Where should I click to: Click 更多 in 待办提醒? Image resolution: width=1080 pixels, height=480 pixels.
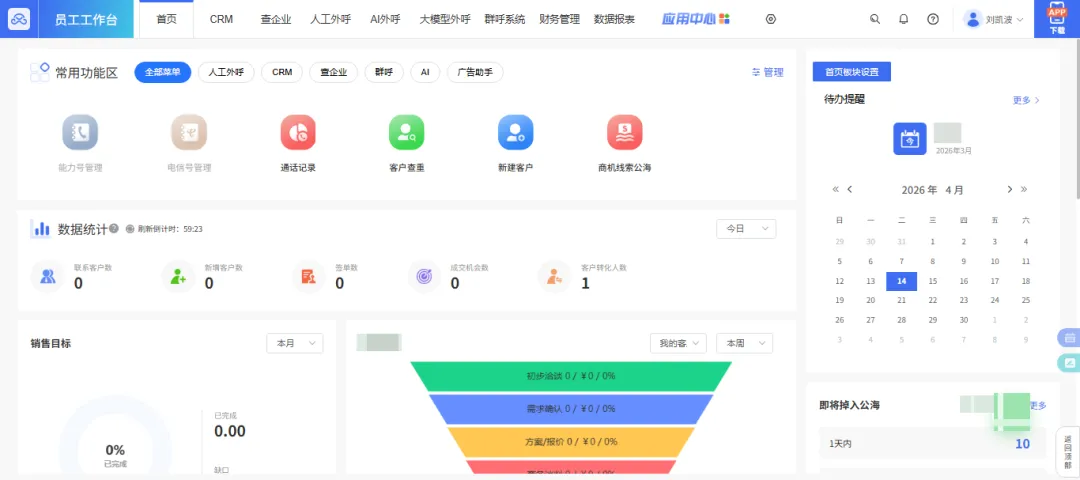click(1026, 100)
